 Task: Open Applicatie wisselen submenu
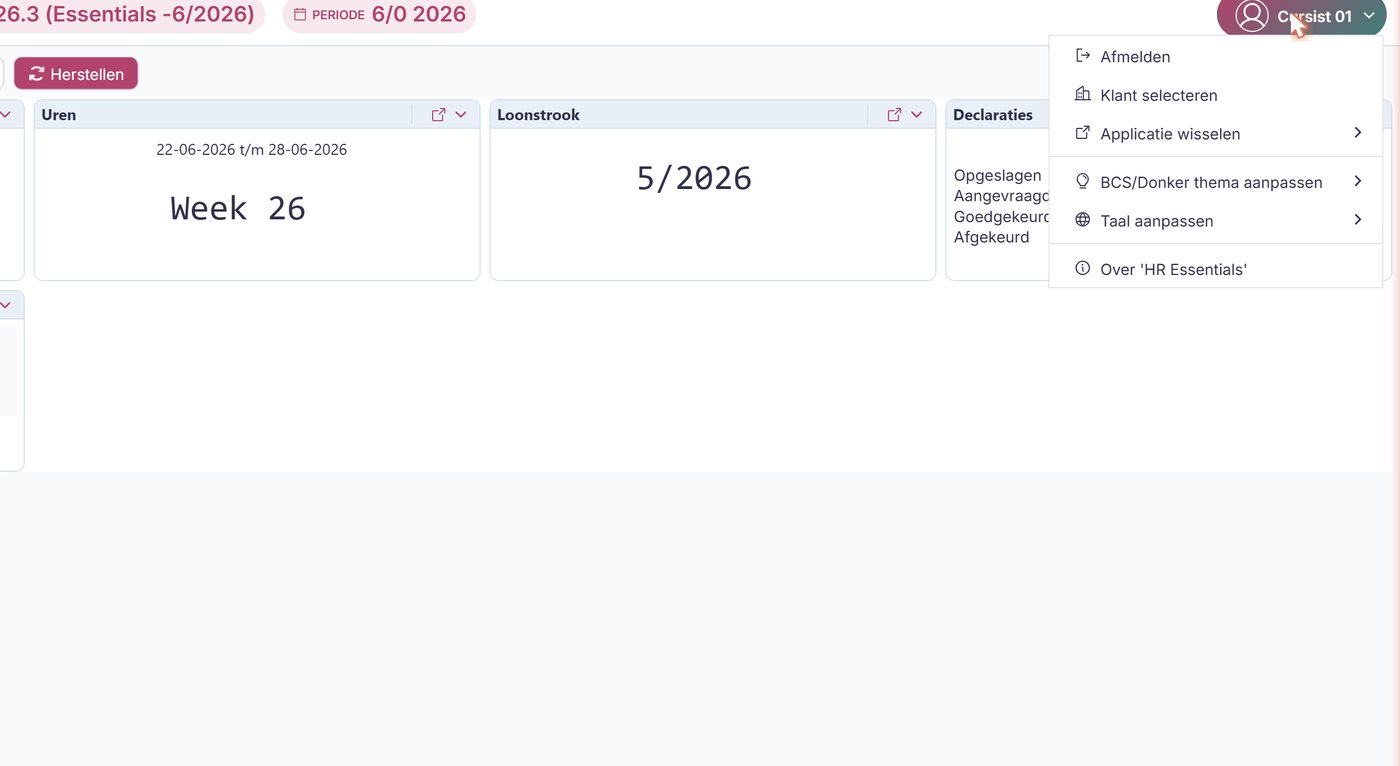[1215, 133]
